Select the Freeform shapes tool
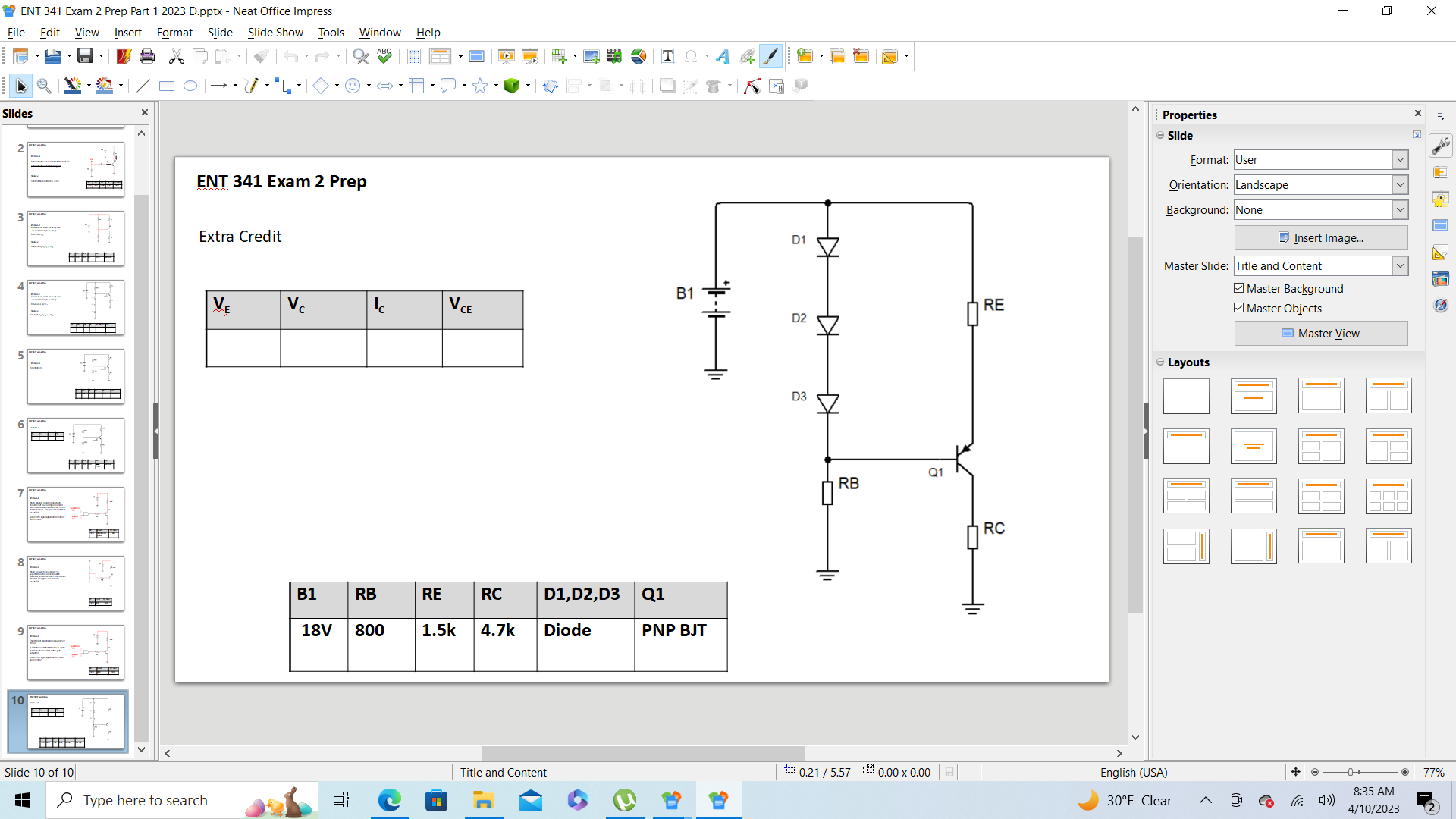1456x819 pixels. (251, 86)
